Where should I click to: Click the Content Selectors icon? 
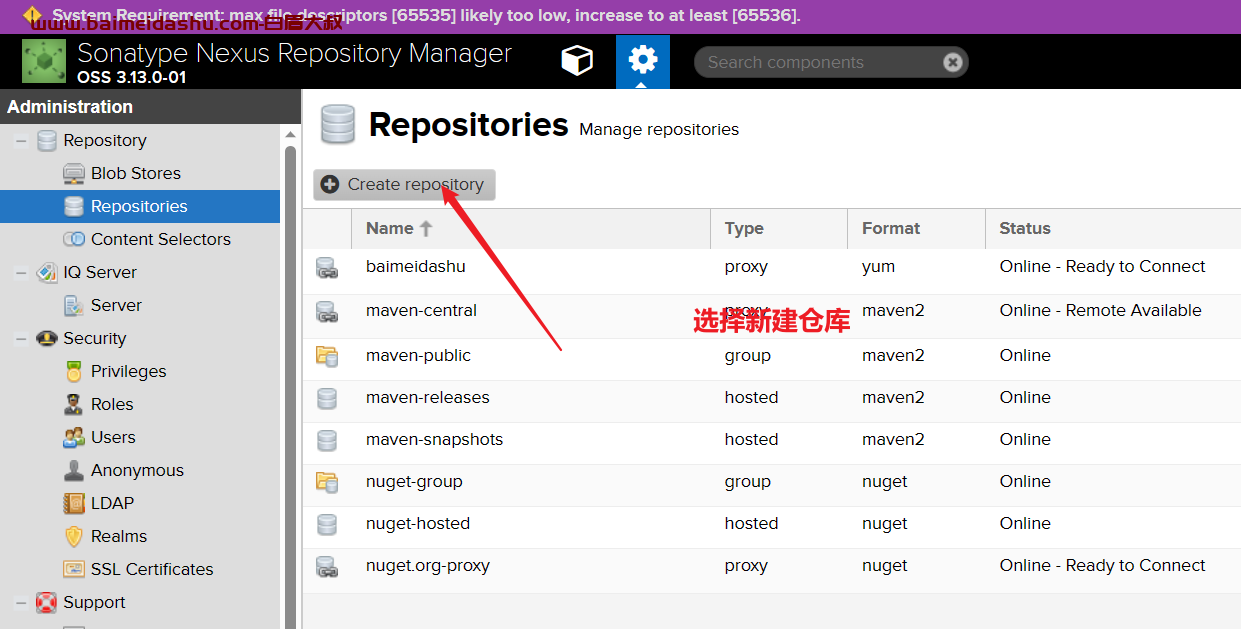pos(74,239)
